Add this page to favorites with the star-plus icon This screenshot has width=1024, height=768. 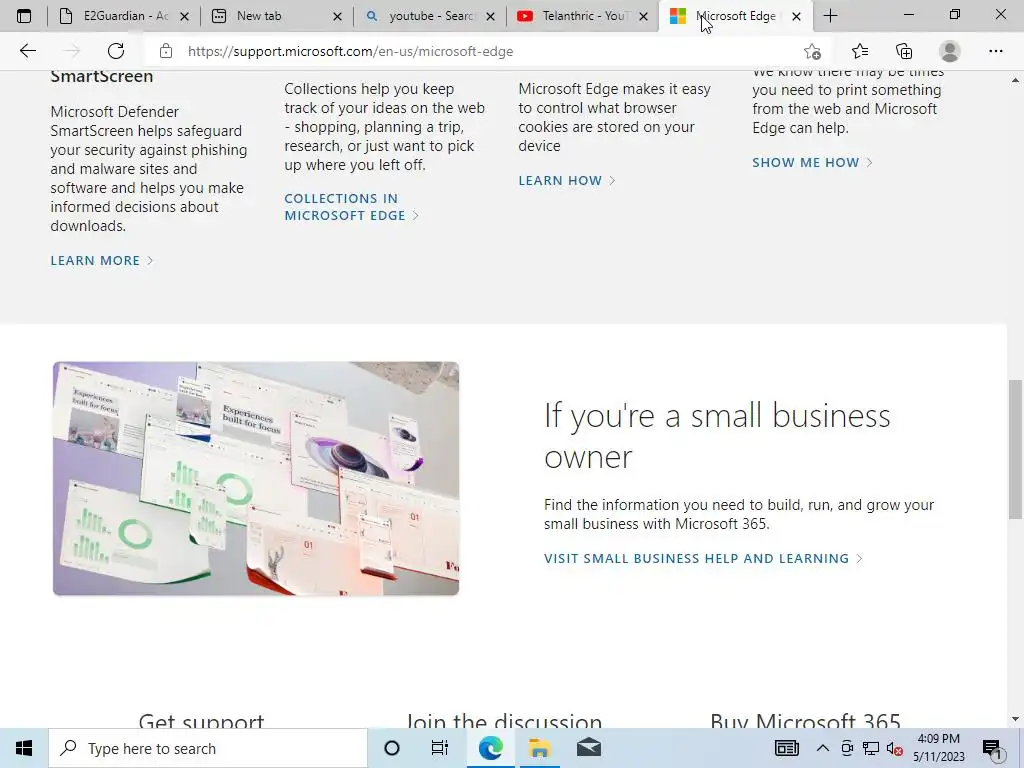coord(812,51)
